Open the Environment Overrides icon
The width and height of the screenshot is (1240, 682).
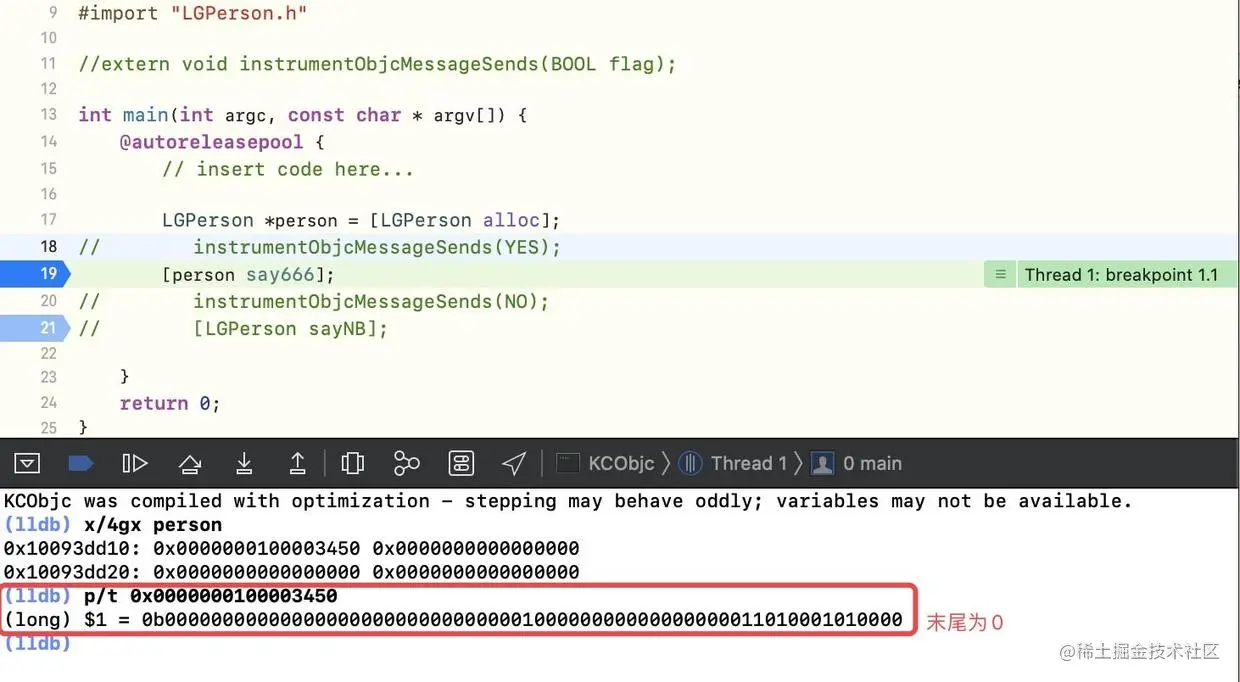point(460,462)
